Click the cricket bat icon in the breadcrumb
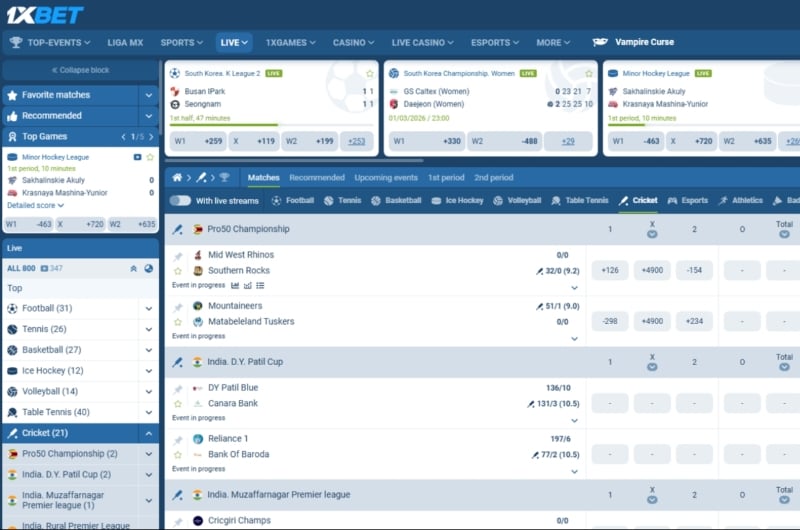800x530 pixels. (202, 178)
